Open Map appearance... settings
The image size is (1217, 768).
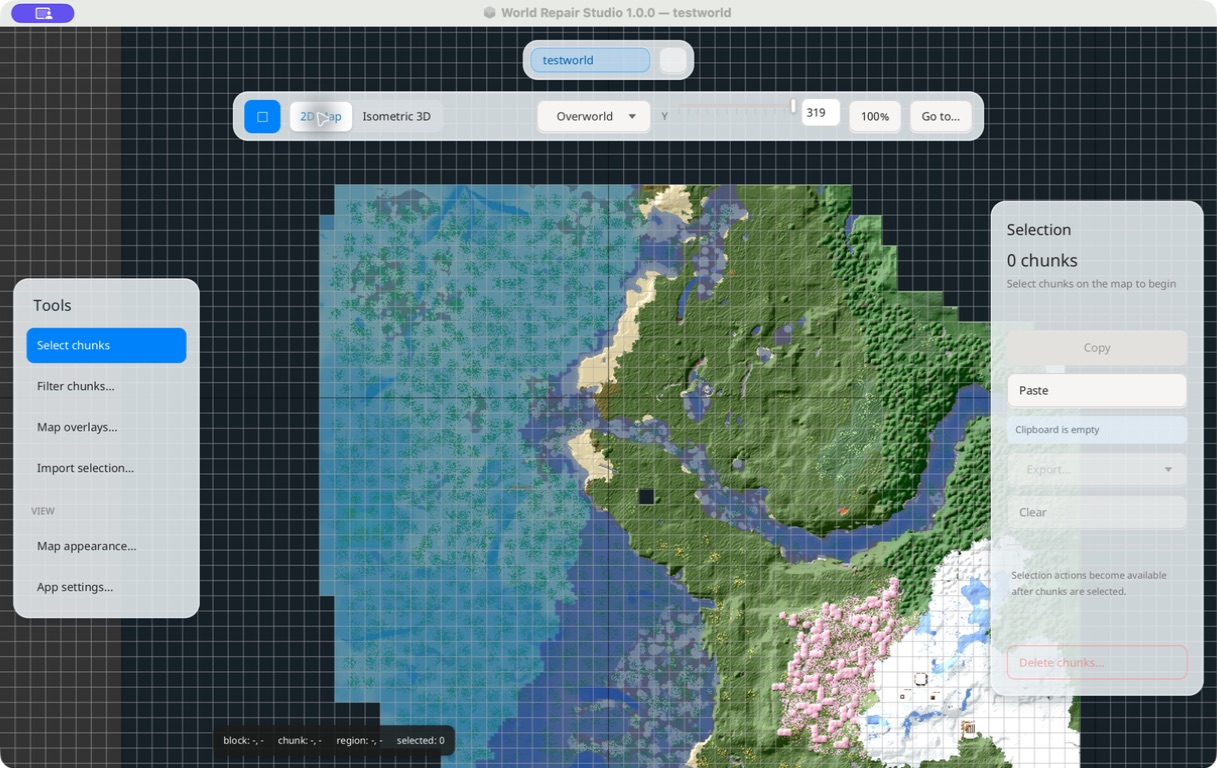pyautogui.click(x=106, y=546)
